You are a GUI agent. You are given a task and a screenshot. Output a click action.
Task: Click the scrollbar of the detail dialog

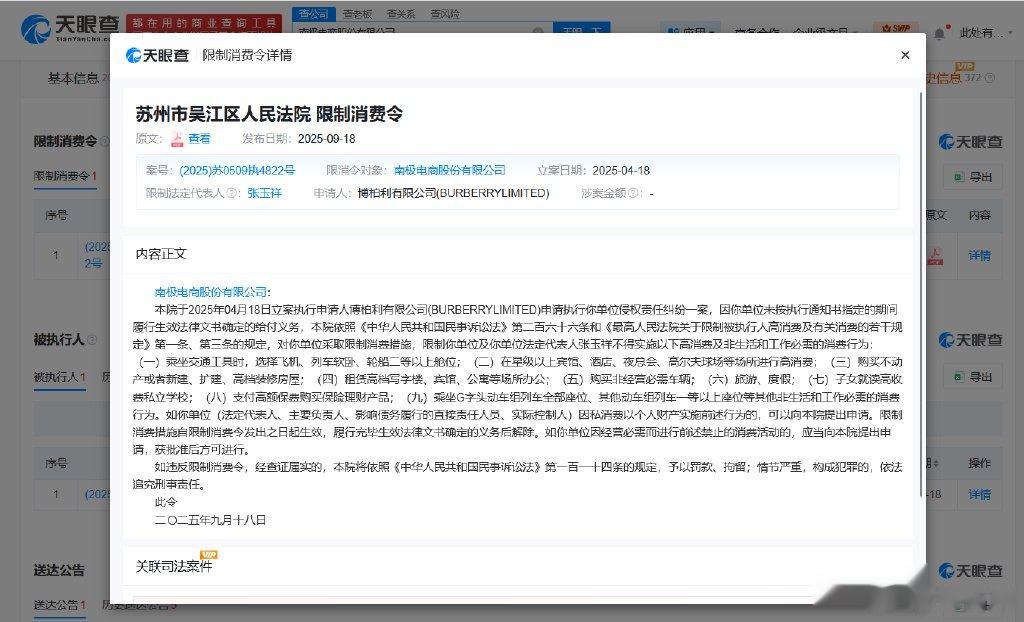pyautogui.click(x=922, y=294)
